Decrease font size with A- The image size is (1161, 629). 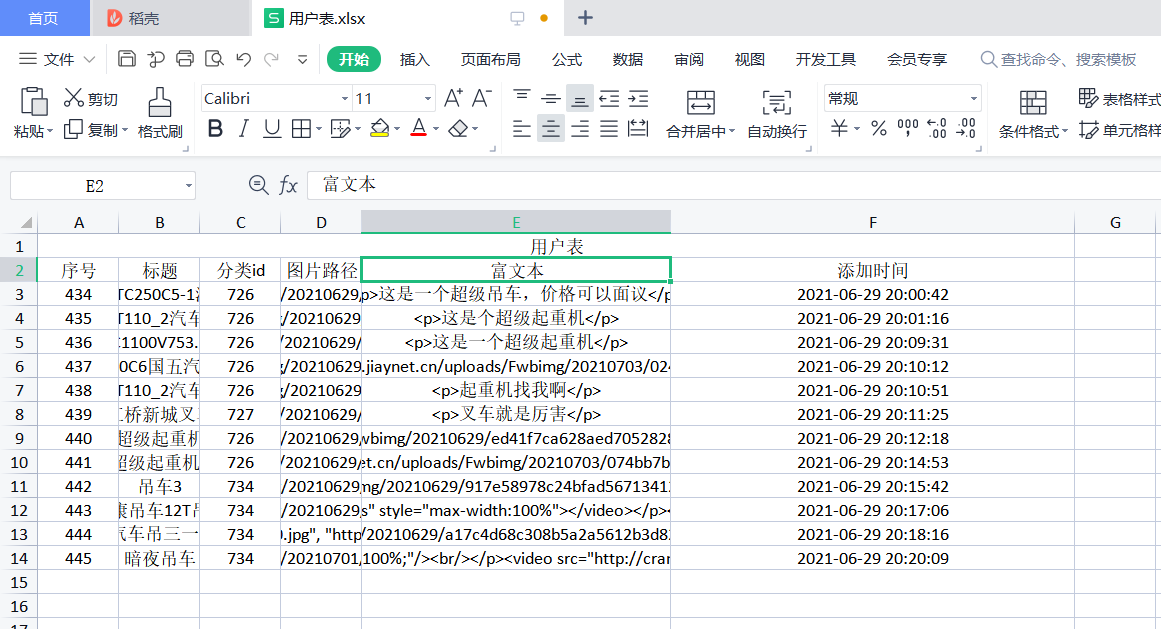tap(481, 98)
